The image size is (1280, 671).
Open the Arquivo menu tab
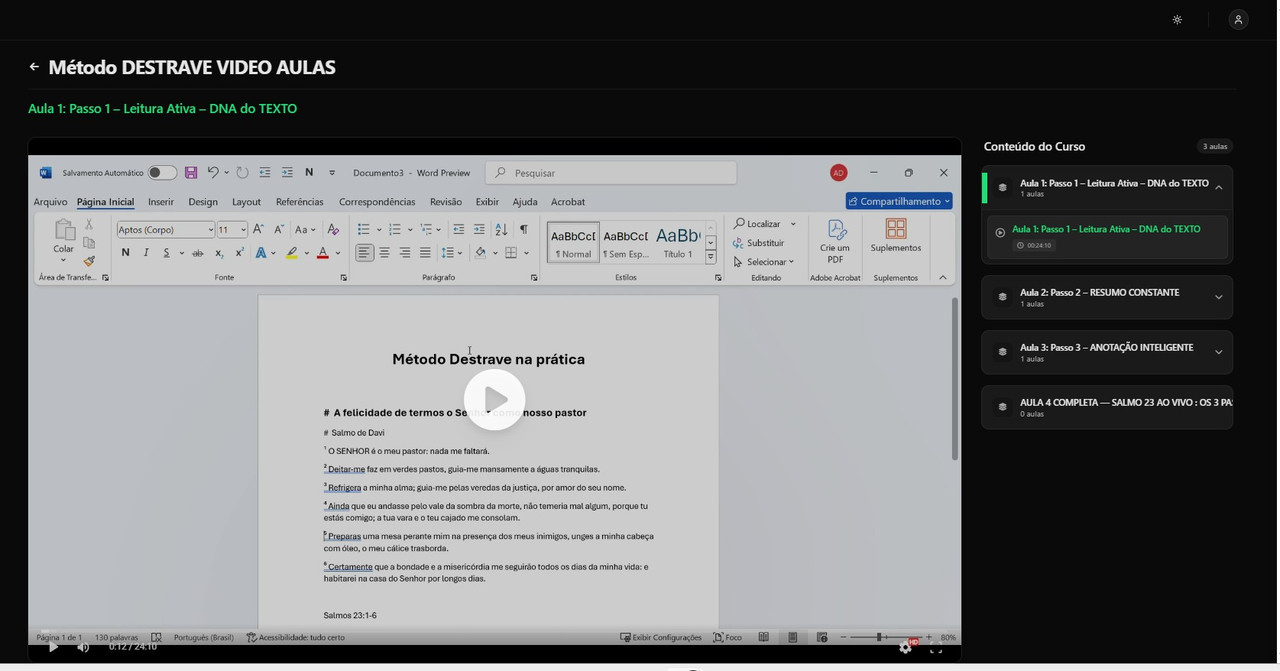(50, 202)
